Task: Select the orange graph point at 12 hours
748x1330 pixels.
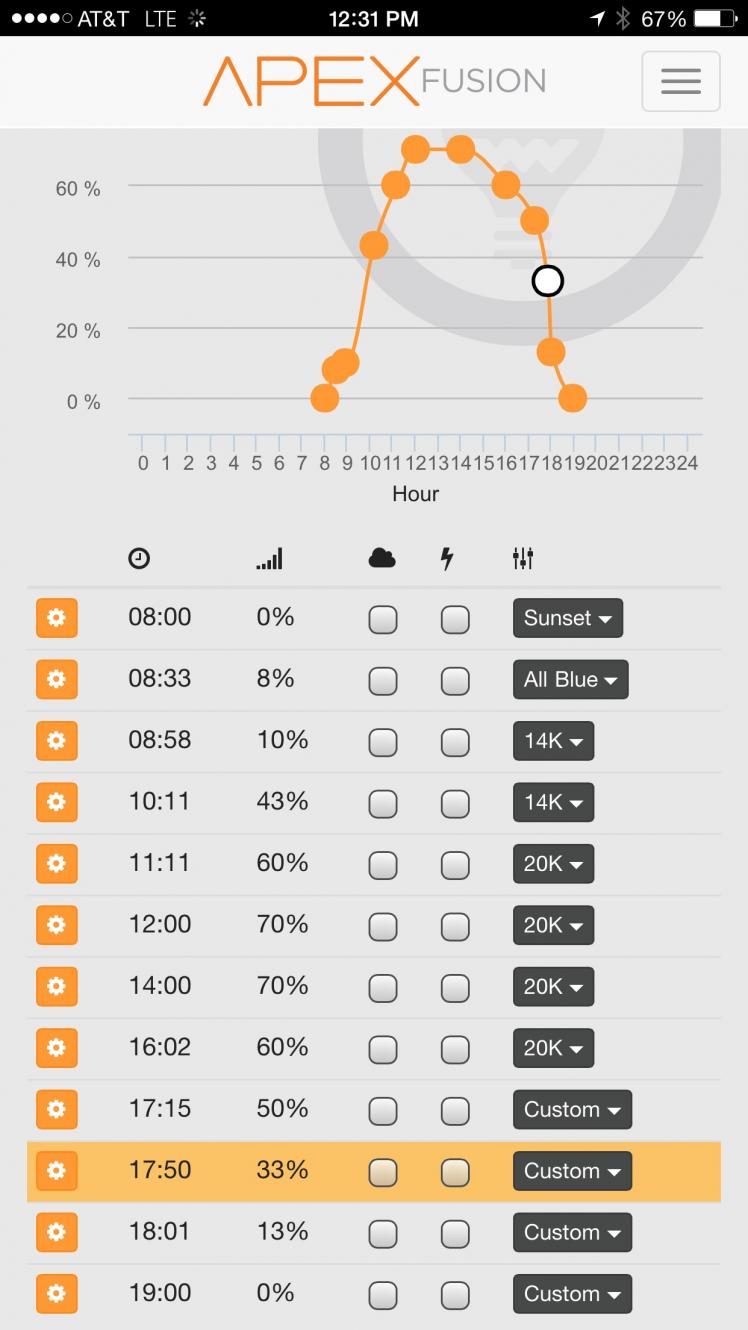Action: coord(416,150)
